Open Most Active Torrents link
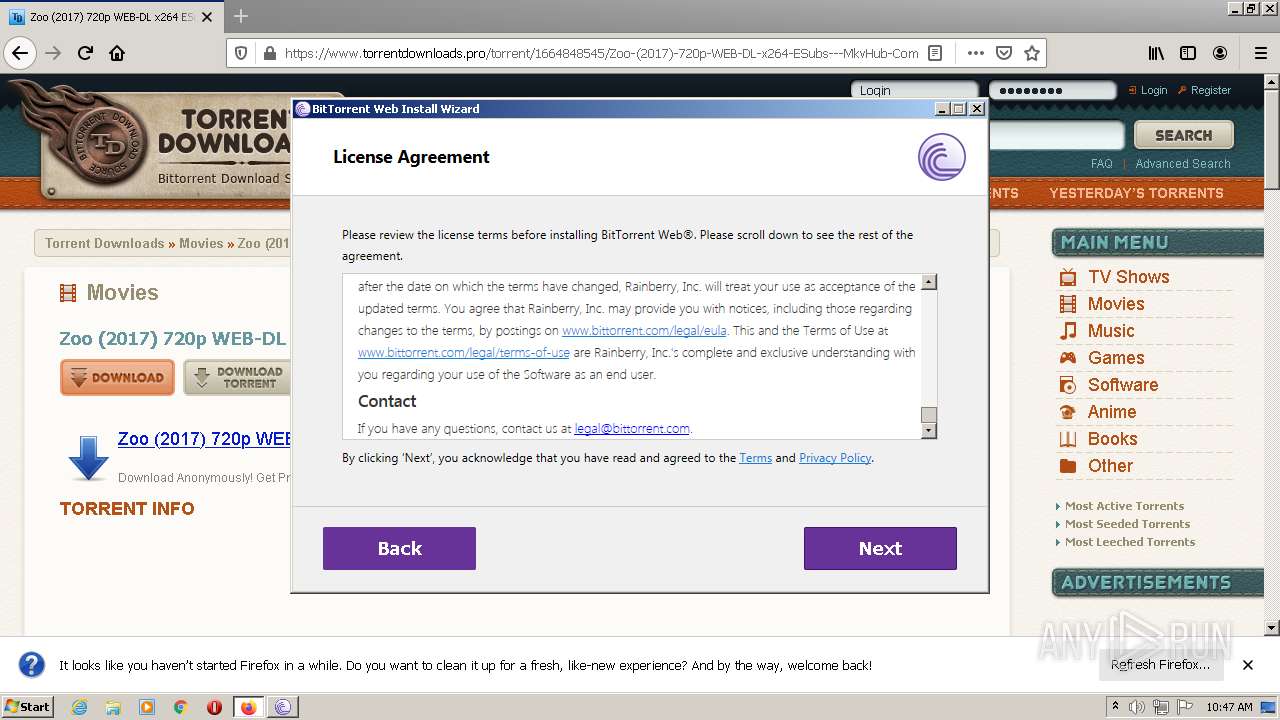 (x=1124, y=506)
